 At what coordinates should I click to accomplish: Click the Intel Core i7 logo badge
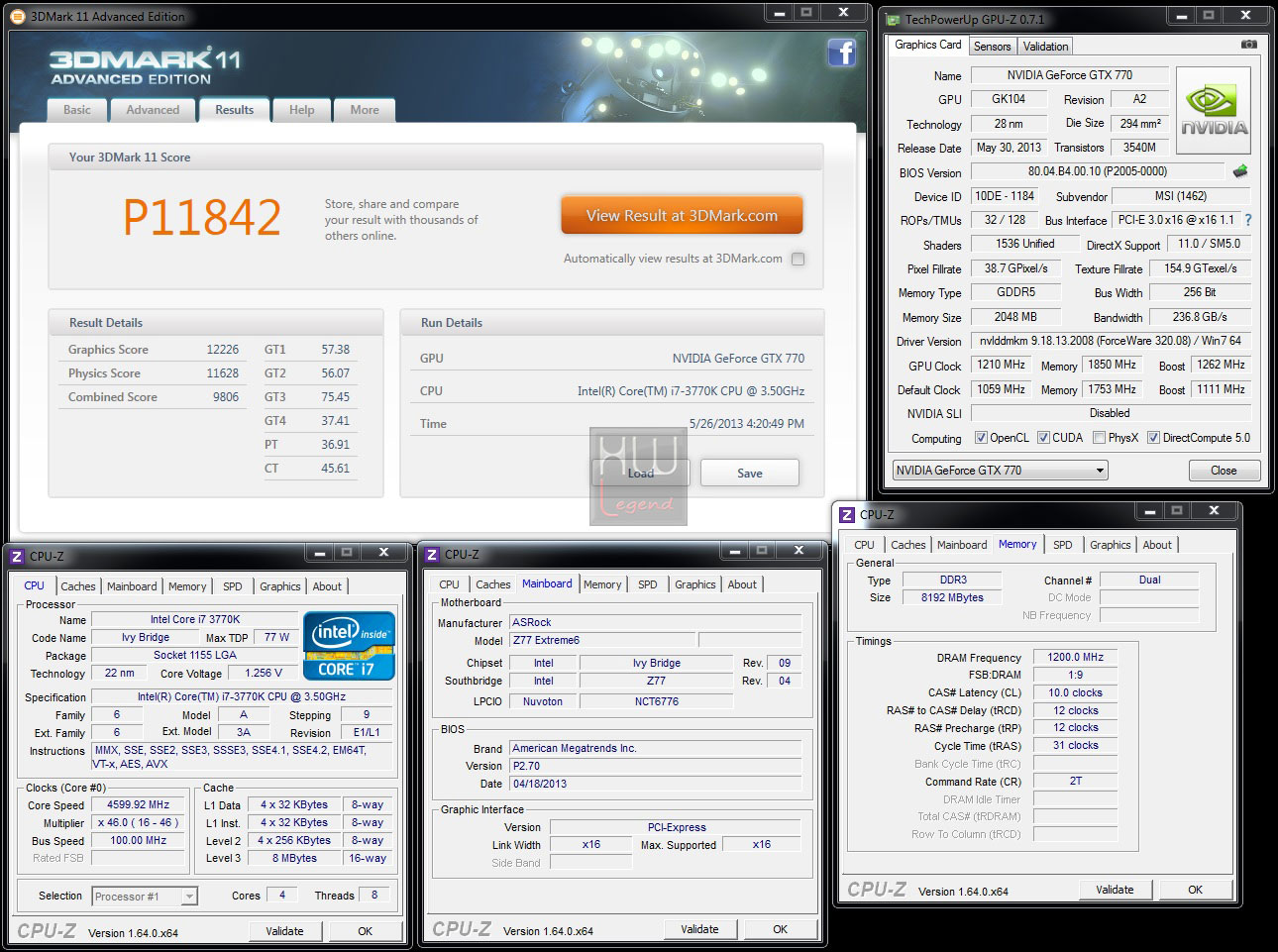[350, 645]
